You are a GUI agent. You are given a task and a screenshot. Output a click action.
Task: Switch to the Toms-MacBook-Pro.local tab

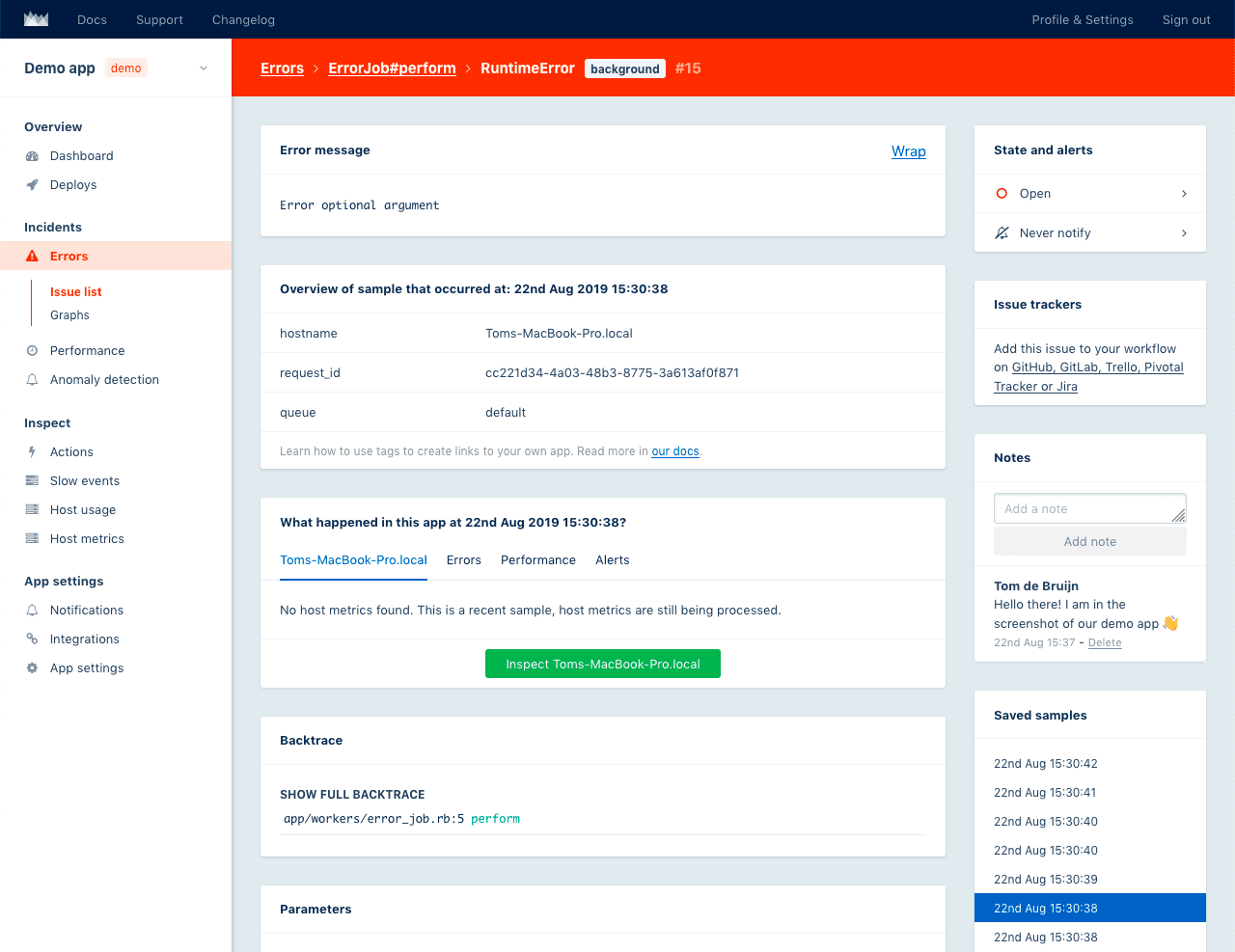click(353, 560)
